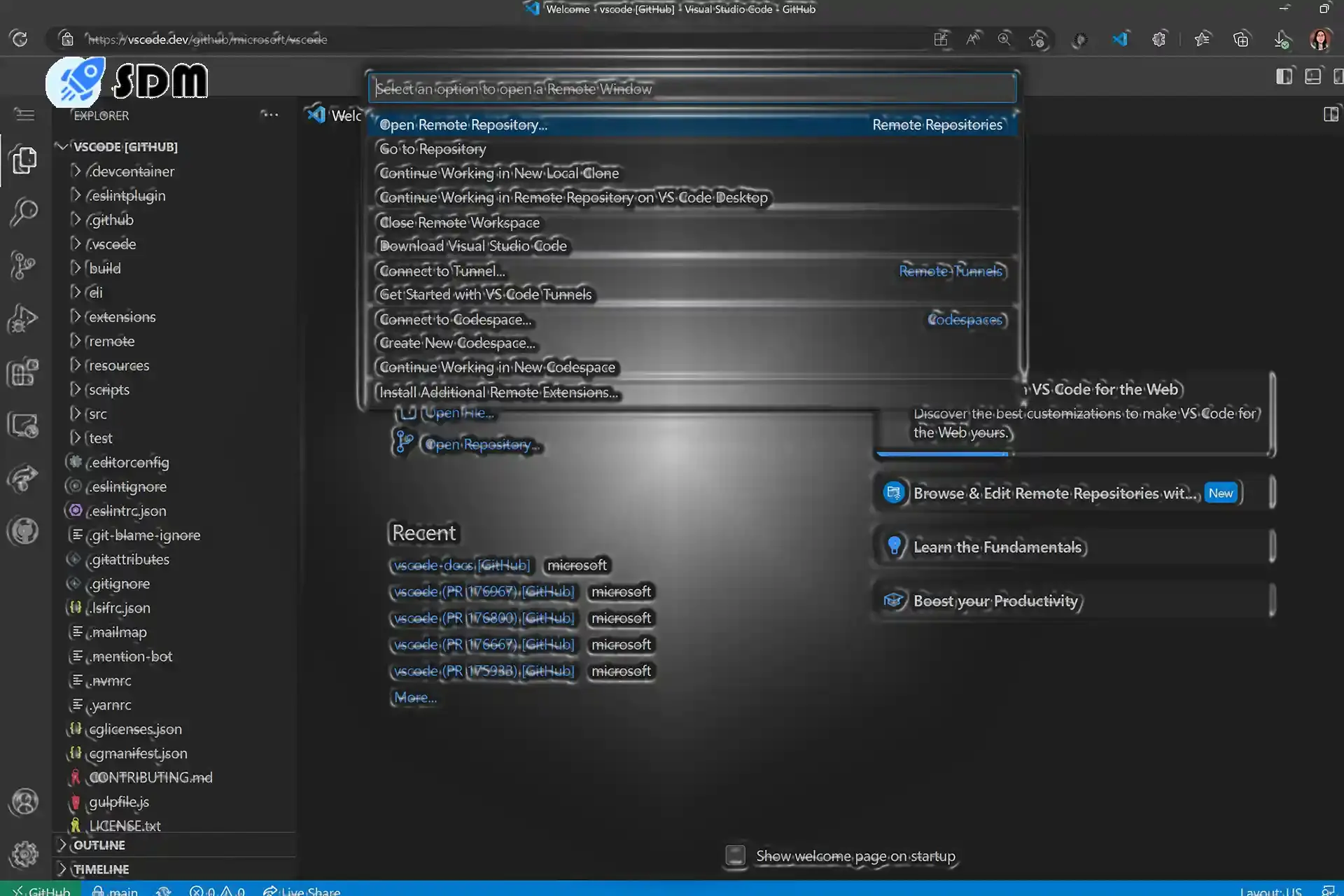The height and width of the screenshot is (896, 1344).
Task: Expand the .devcontainer folder
Action: (130, 171)
